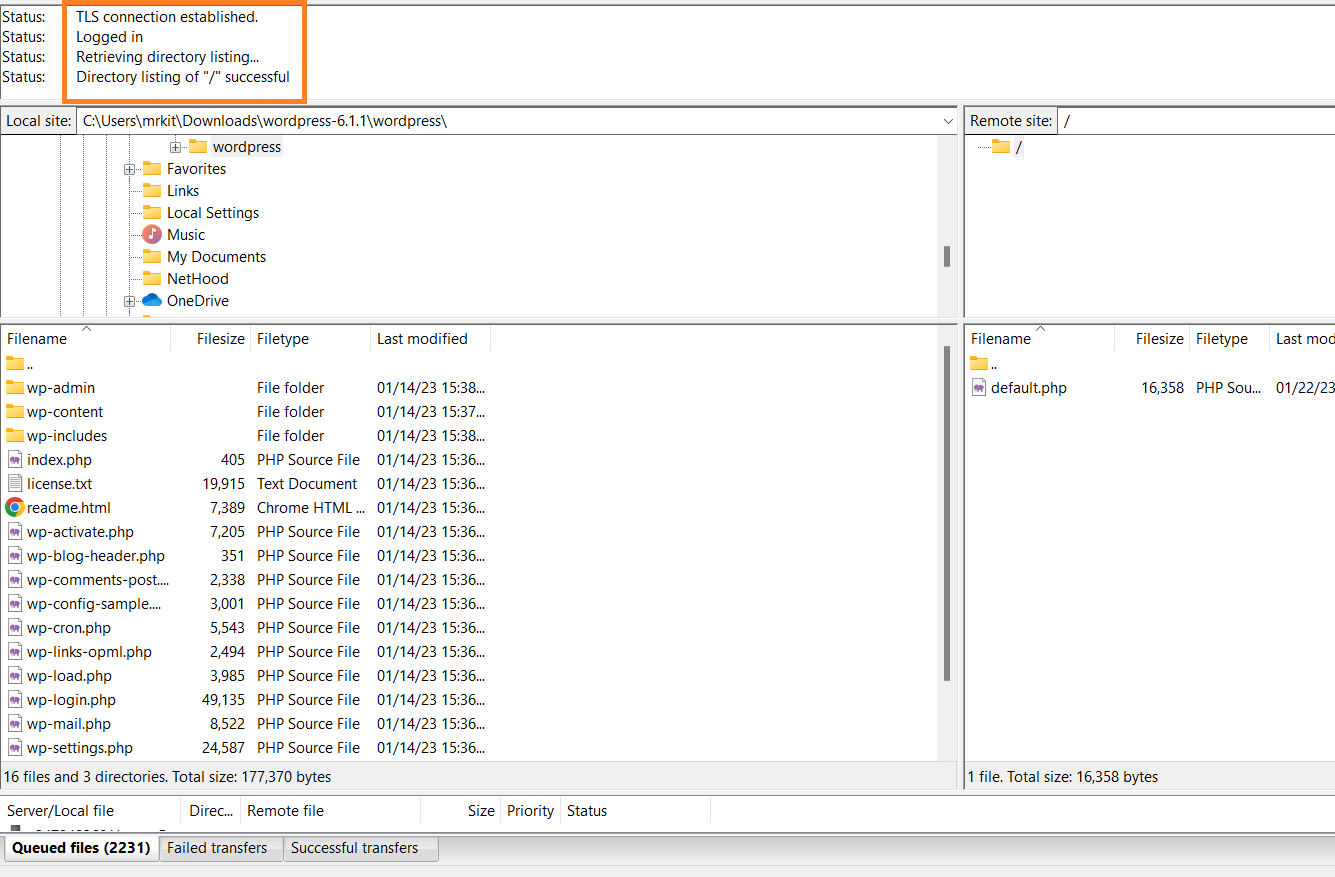Select the readme.html Chrome icon
1335x877 pixels.
pyautogui.click(x=15, y=508)
